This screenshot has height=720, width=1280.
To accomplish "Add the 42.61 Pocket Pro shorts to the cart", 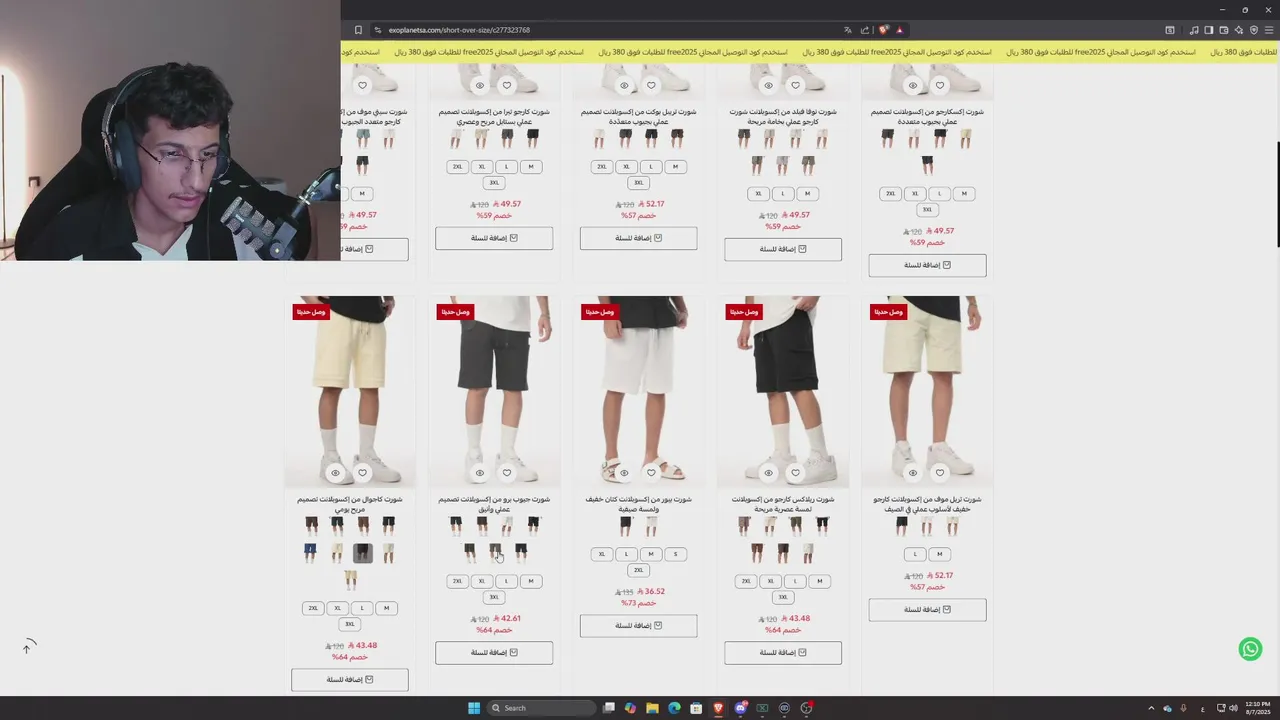I will coord(494,653).
